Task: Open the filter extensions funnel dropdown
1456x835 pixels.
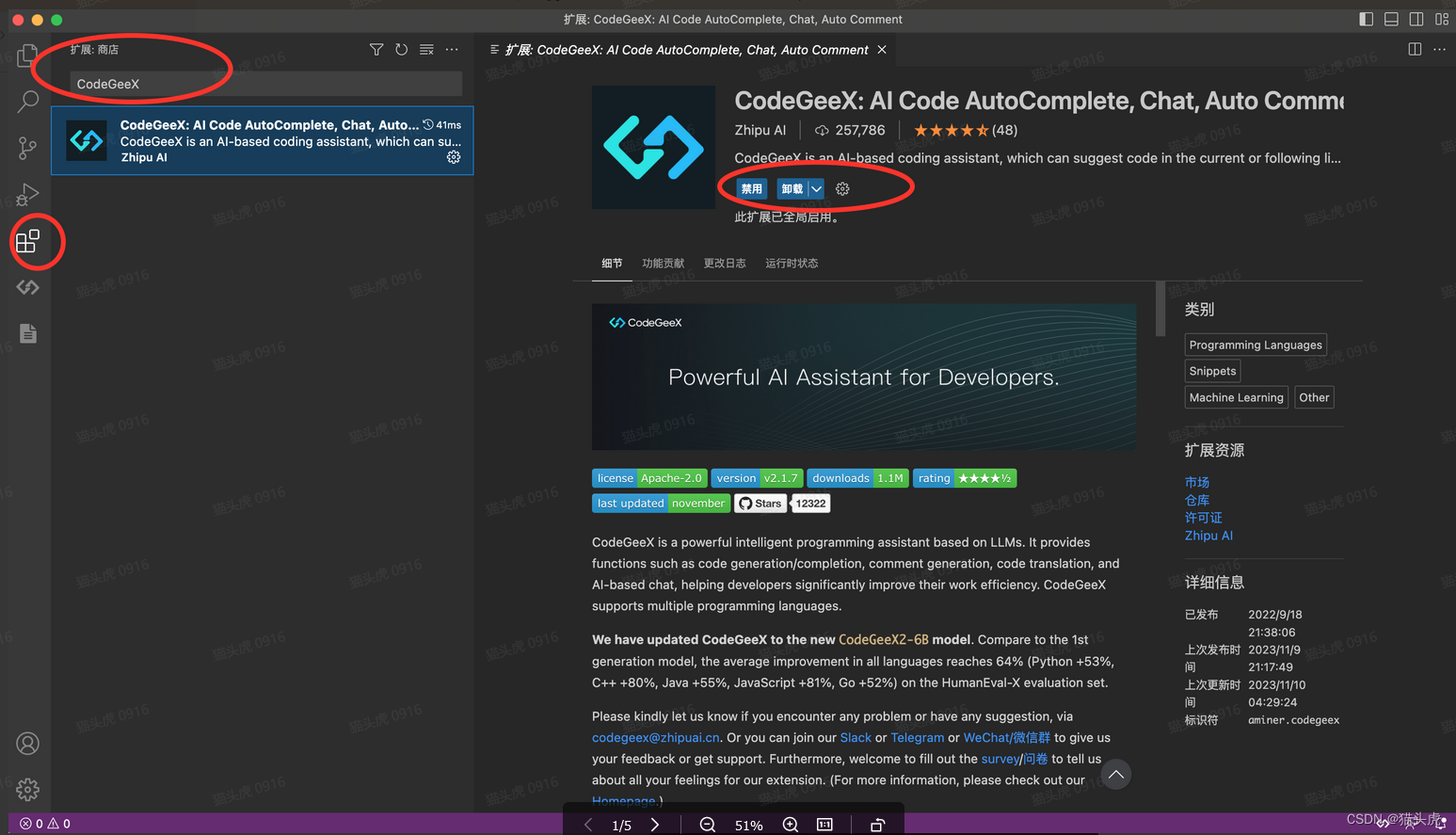Action: (376, 50)
